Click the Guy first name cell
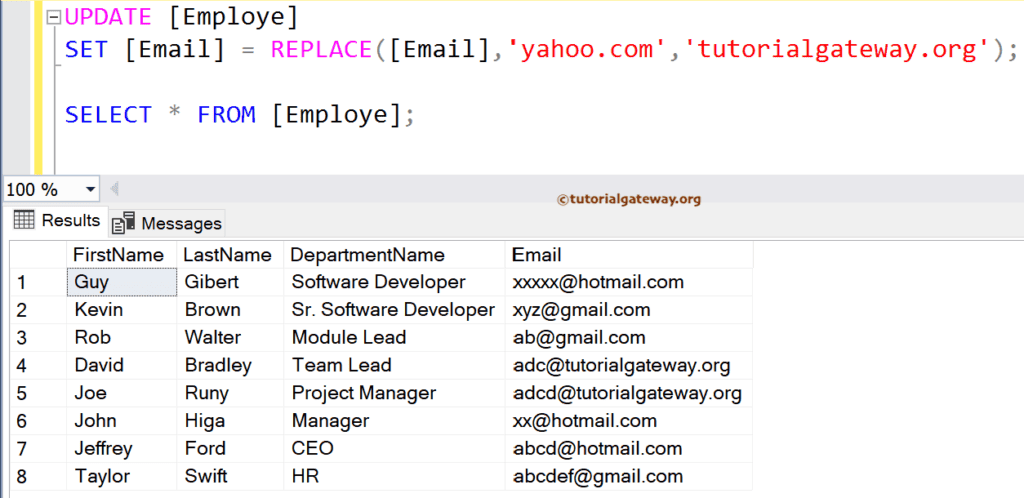1024x498 pixels. click(x=121, y=282)
